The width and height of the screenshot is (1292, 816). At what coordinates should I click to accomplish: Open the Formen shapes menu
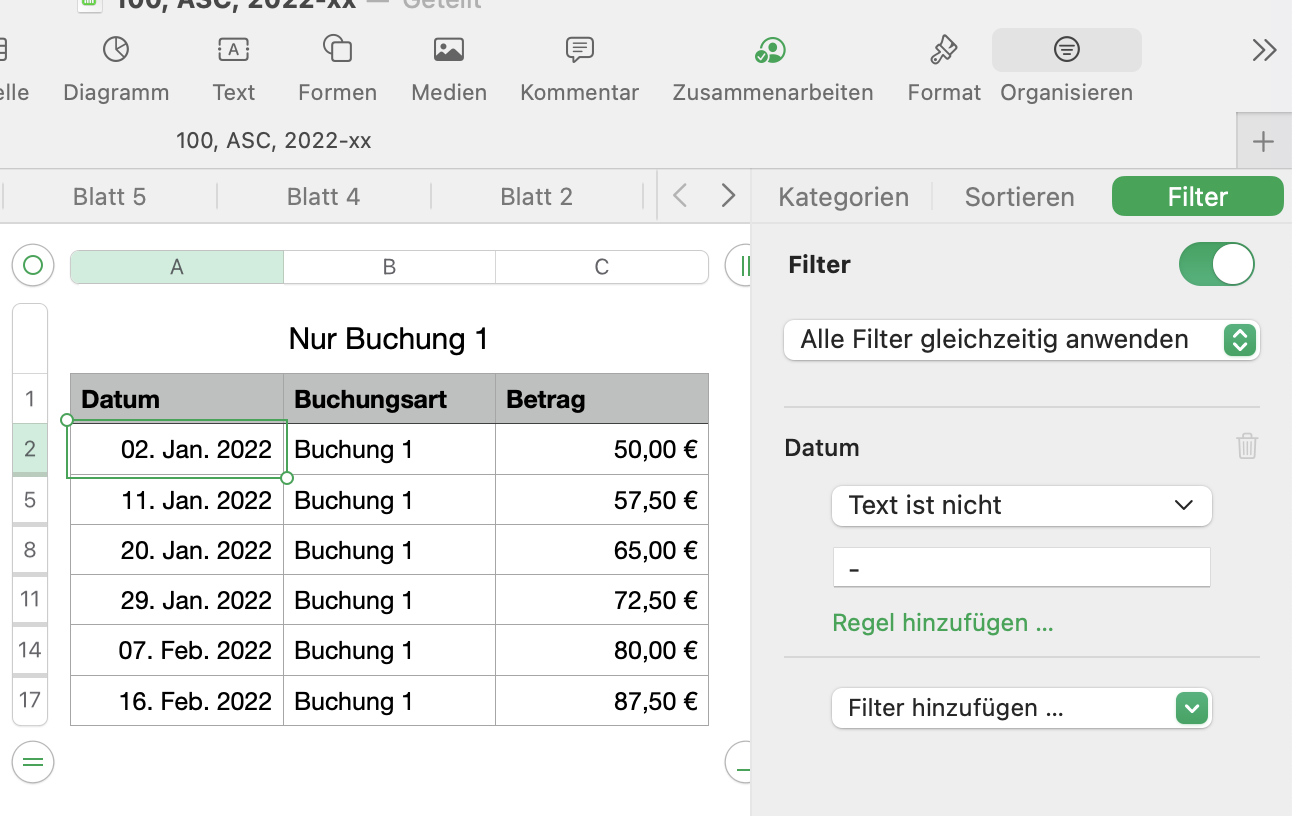(337, 67)
